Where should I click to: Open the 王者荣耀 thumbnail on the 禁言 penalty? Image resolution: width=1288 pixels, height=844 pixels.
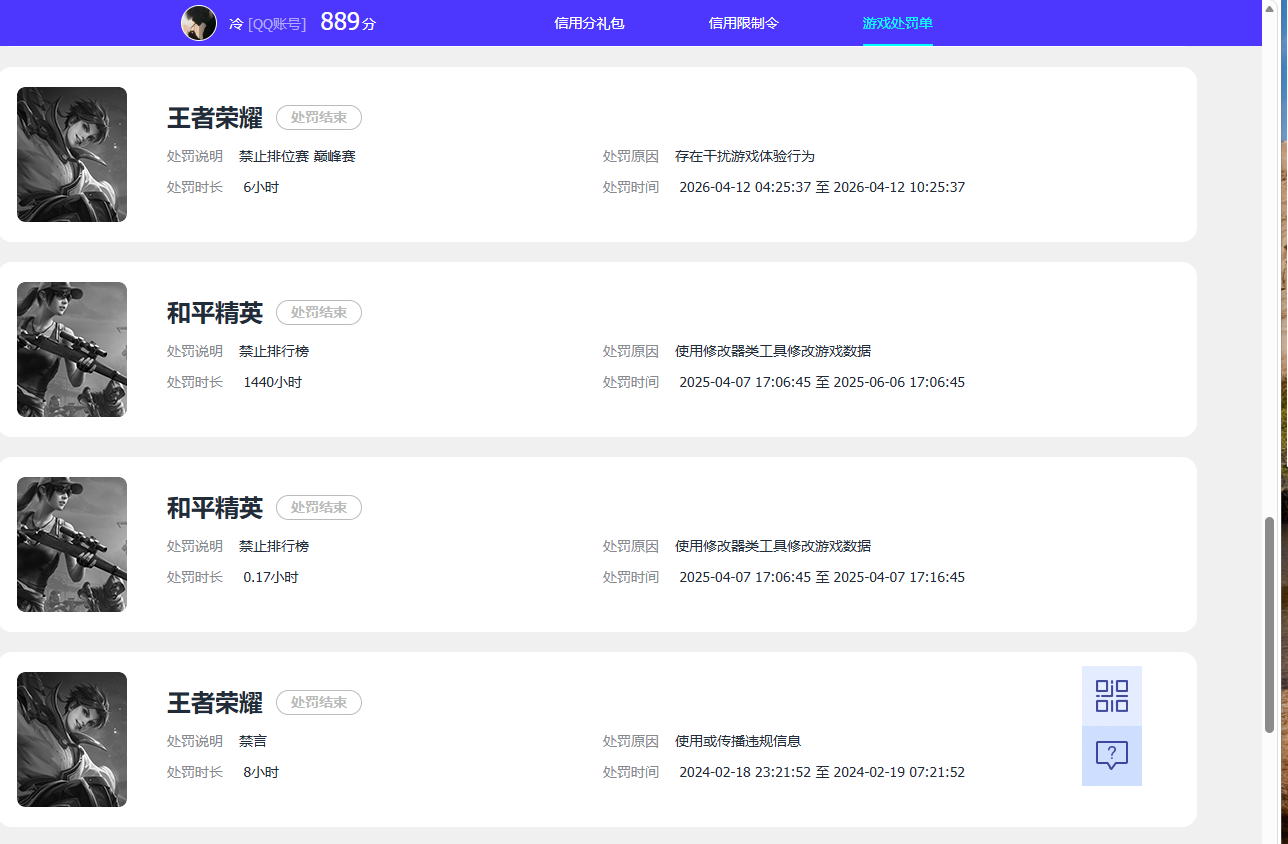coord(72,739)
